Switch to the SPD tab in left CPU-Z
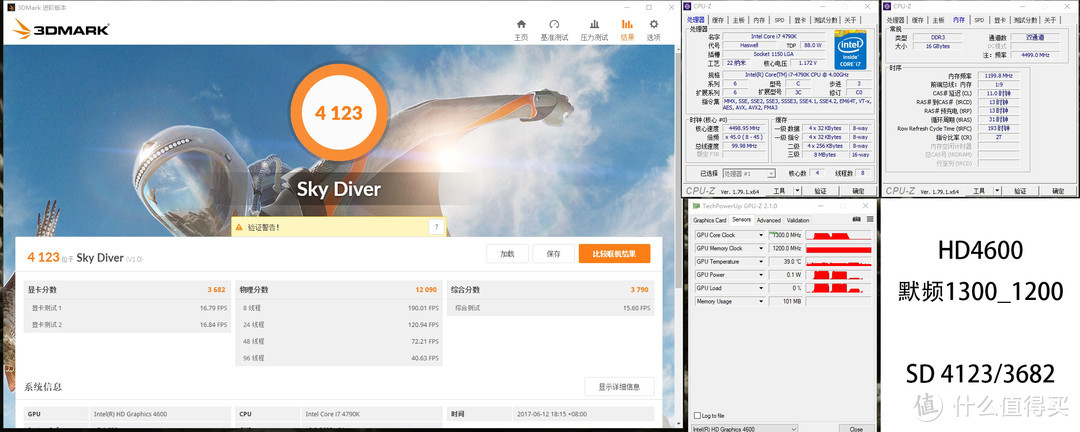Screen dimensions: 1080x432 pyautogui.click(x=782, y=19)
